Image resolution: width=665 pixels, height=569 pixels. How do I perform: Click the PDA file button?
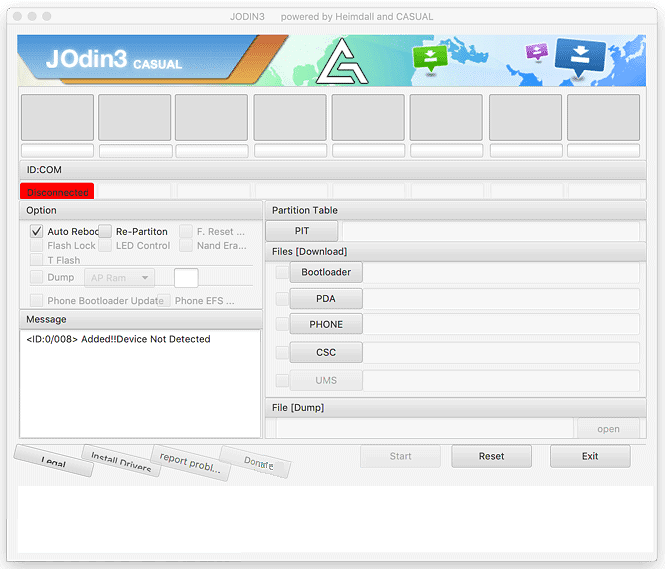[326, 299]
